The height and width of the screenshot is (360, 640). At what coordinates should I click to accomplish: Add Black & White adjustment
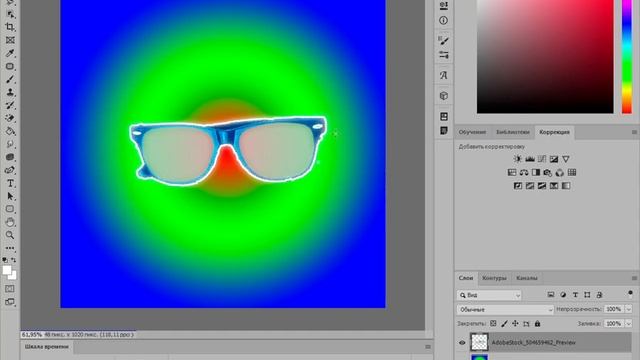pos(536,172)
